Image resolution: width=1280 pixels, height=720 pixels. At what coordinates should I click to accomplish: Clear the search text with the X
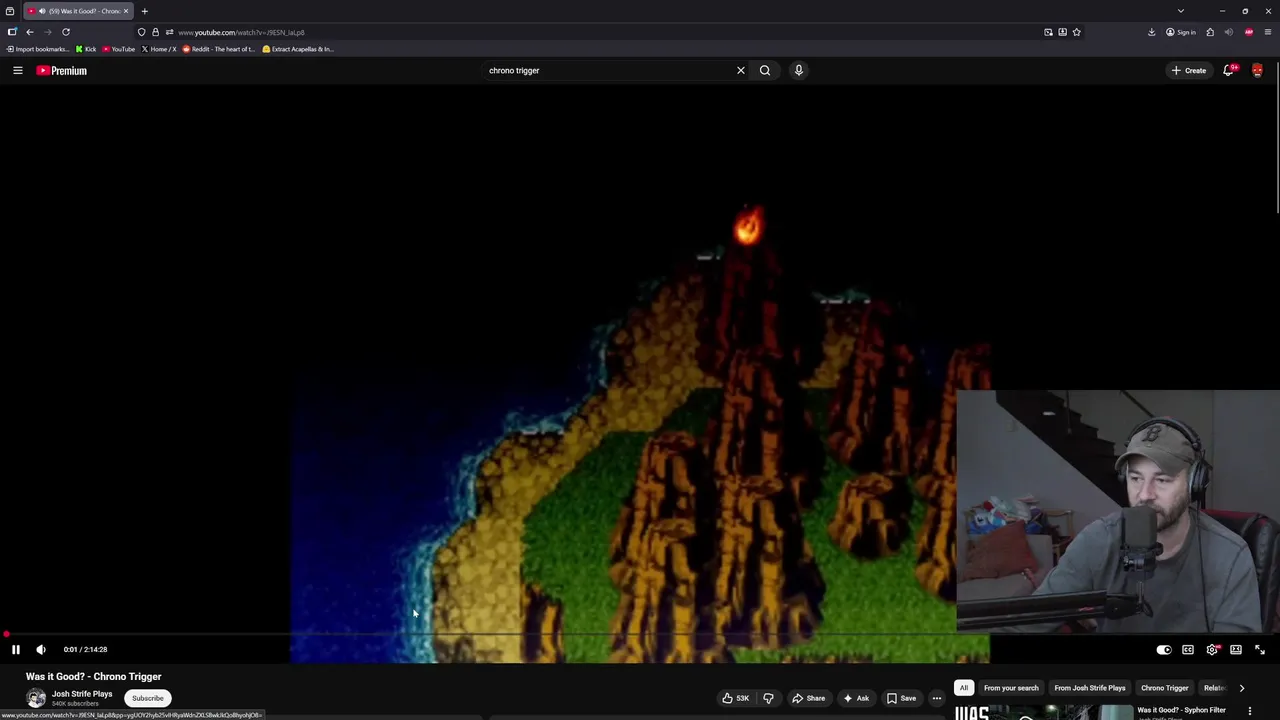[741, 70]
